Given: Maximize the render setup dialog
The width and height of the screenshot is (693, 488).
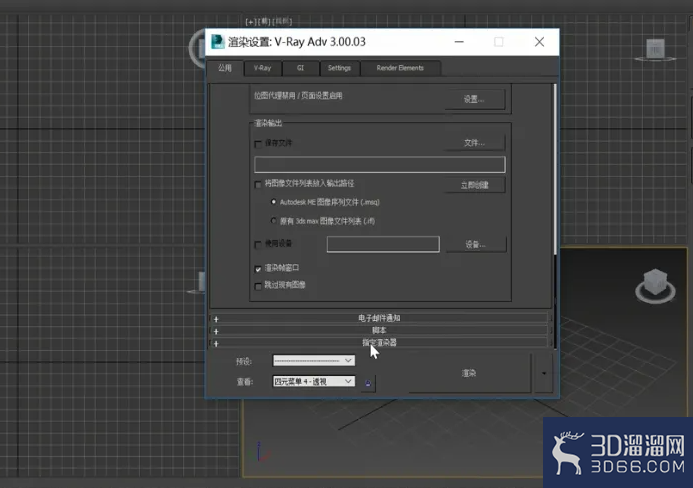Looking at the screenshot, I should (499, 42).
